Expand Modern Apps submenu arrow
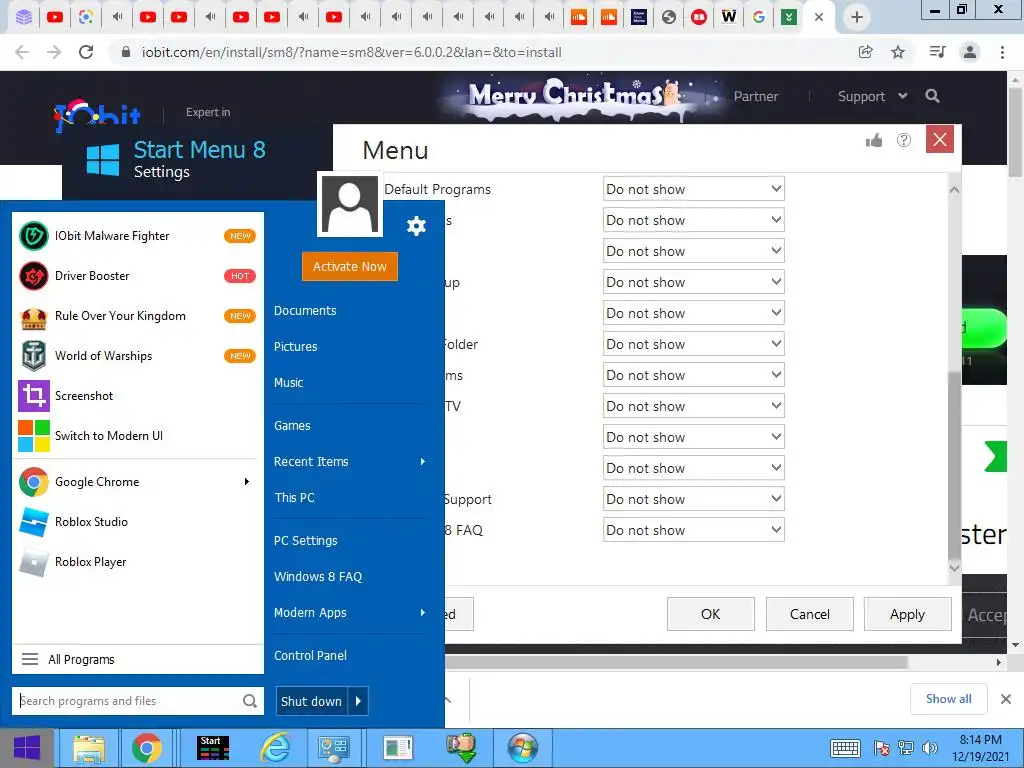The width and height of the screenshot is (1024, 768). (423, 613)
